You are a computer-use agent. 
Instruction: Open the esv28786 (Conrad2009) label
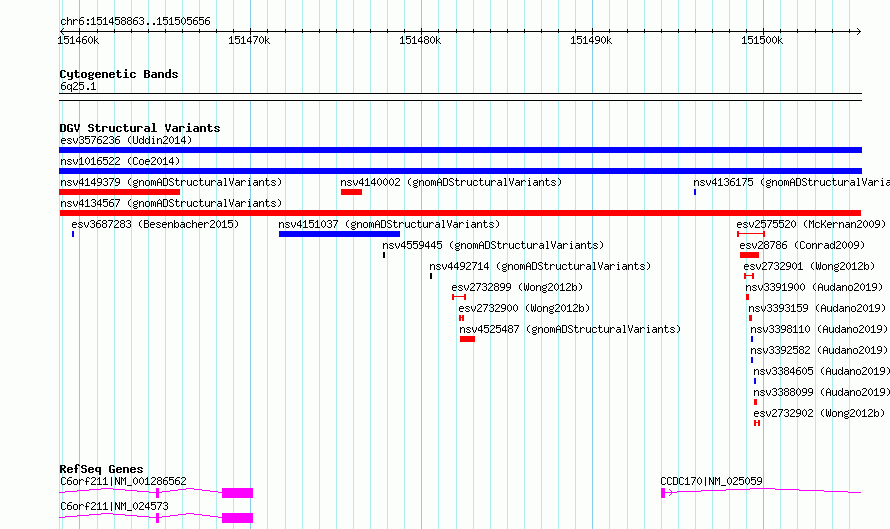pyautogui.click(x=802, y=245)
